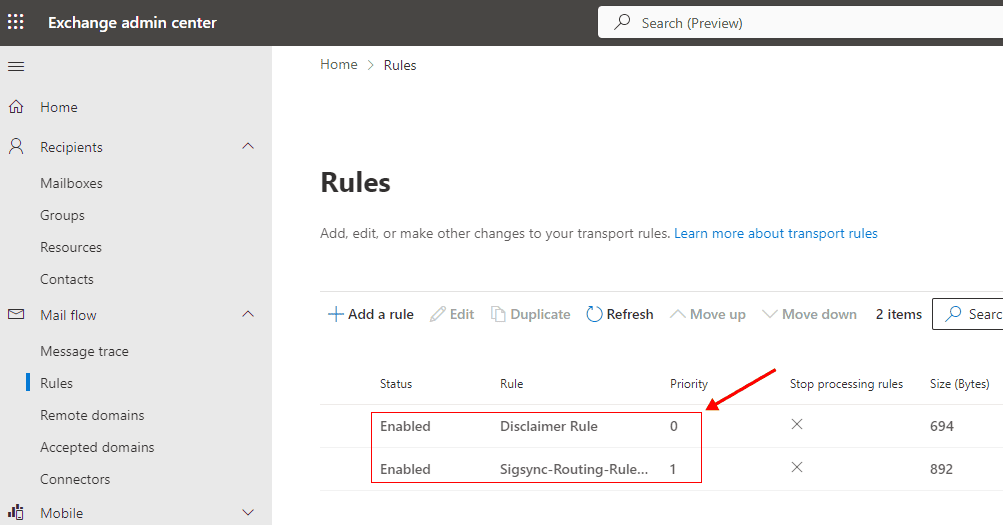Open the app launcher waffle icon

[16, 22]
